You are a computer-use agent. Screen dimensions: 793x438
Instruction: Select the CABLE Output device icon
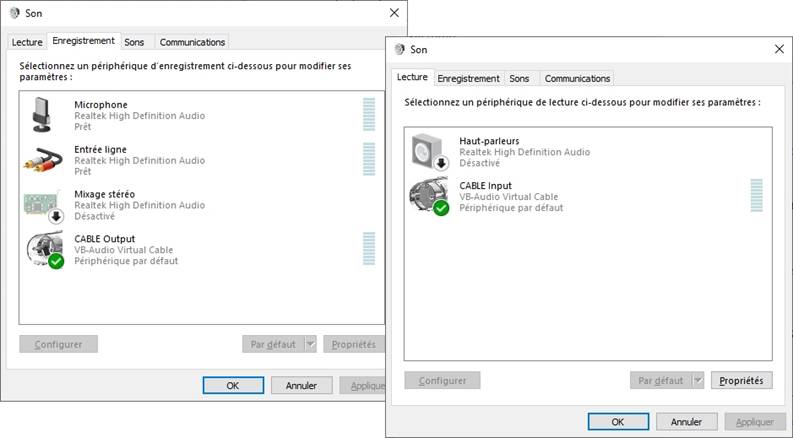(x=45, y=249)
